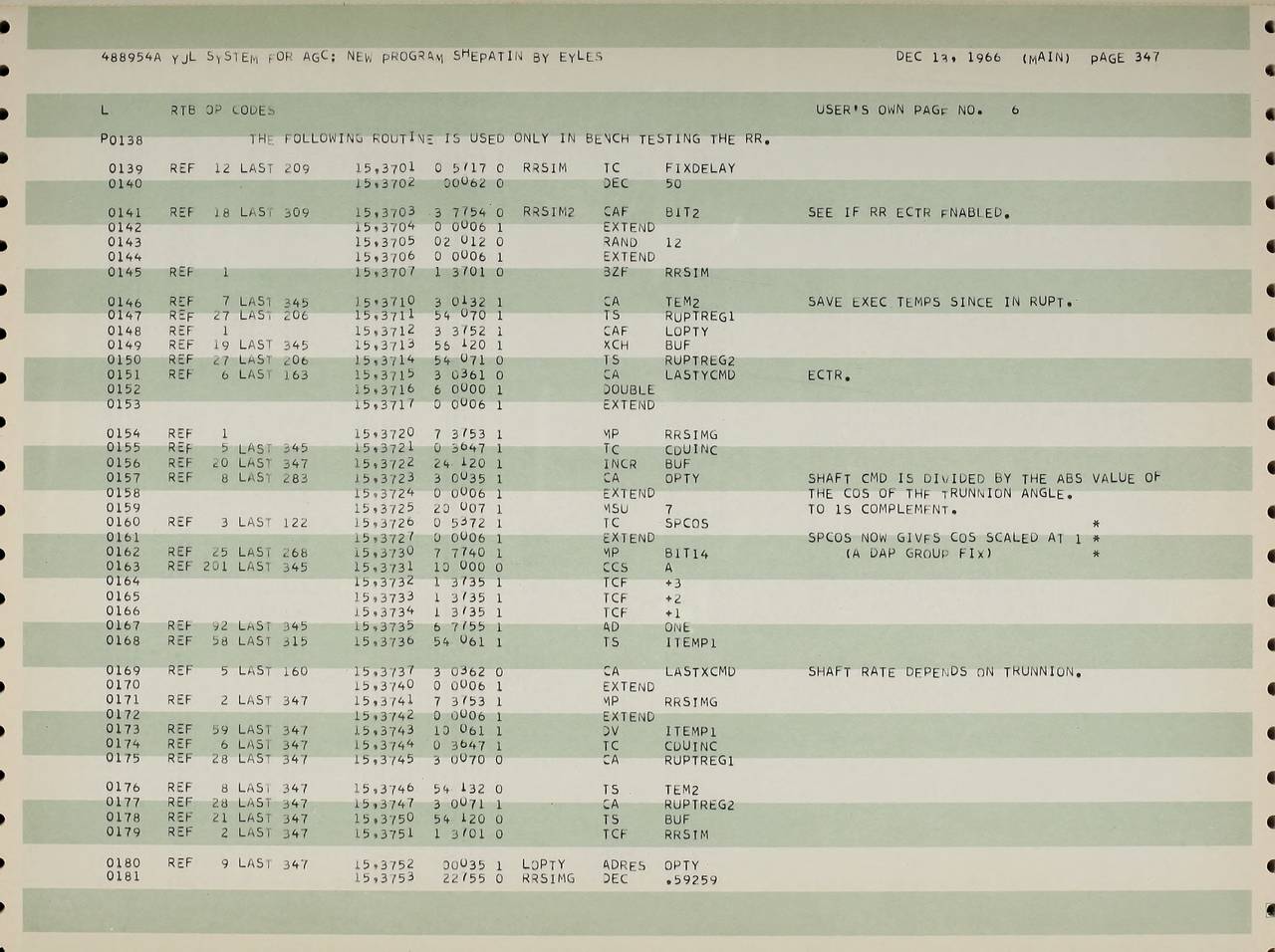Click 'REF 92 LAST 345' cross reference
Screen dimensions: 1275x952
(238, 626)
